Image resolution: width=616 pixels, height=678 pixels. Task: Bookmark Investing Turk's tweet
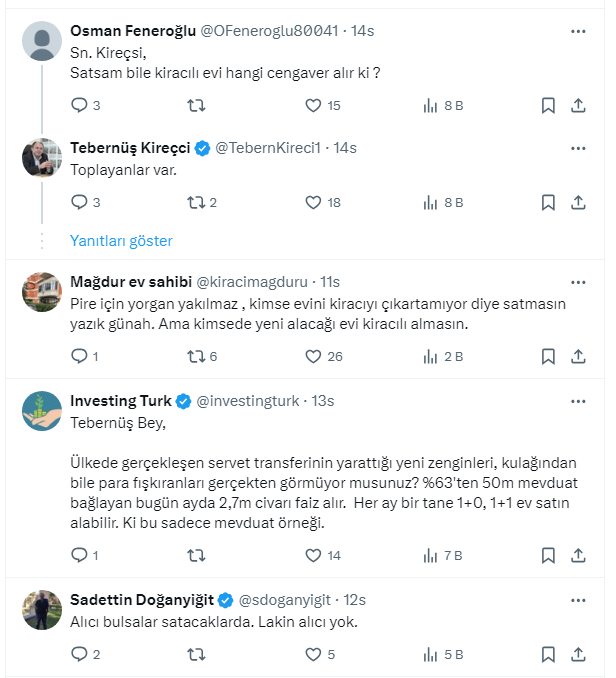click(x=548, y=555)
